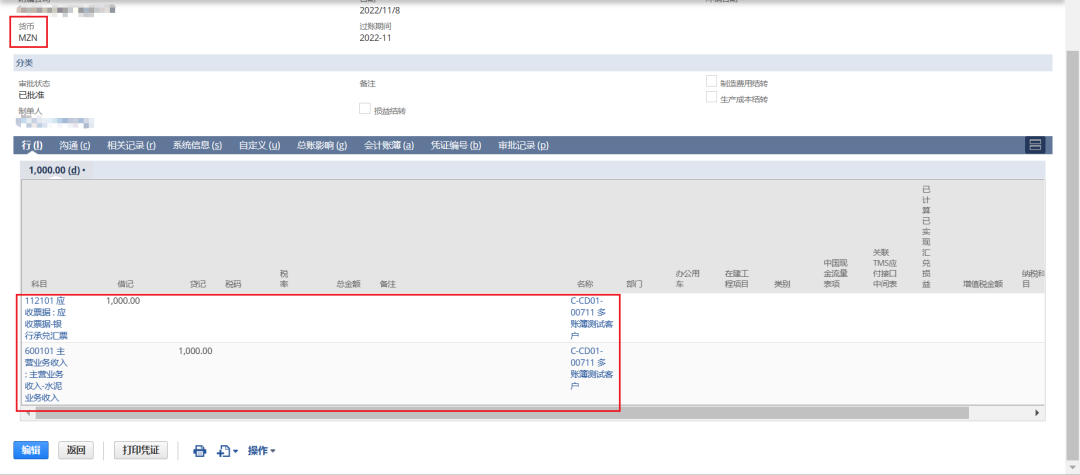1080x475 pixels.
Task: Click the 办公用车 column header
Action: (x=687, y=278)
